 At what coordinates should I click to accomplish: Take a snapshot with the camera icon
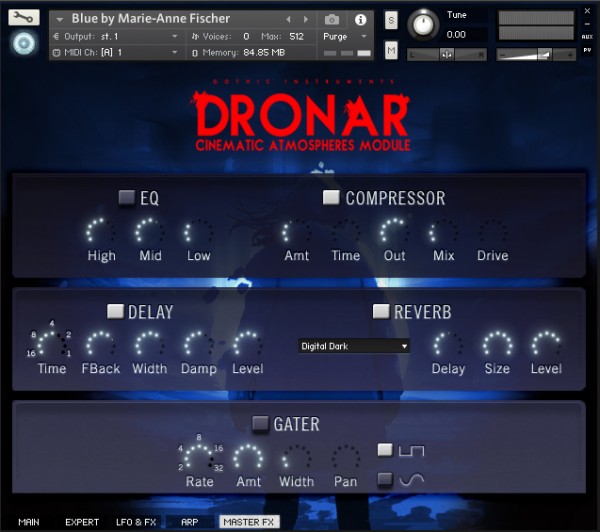[x=332, y=20]
